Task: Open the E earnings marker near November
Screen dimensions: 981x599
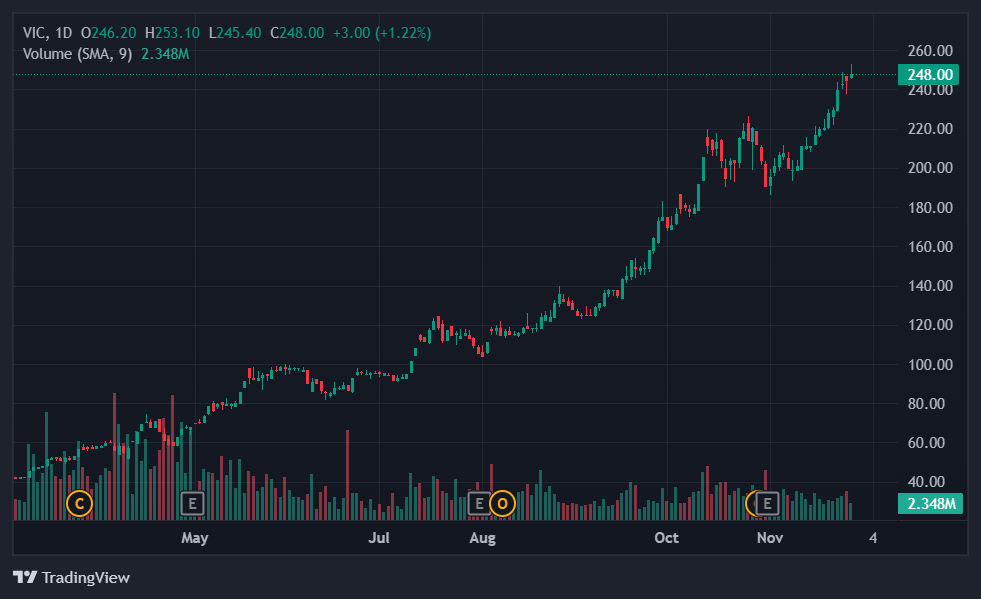Action: click(x=768, y=503)
